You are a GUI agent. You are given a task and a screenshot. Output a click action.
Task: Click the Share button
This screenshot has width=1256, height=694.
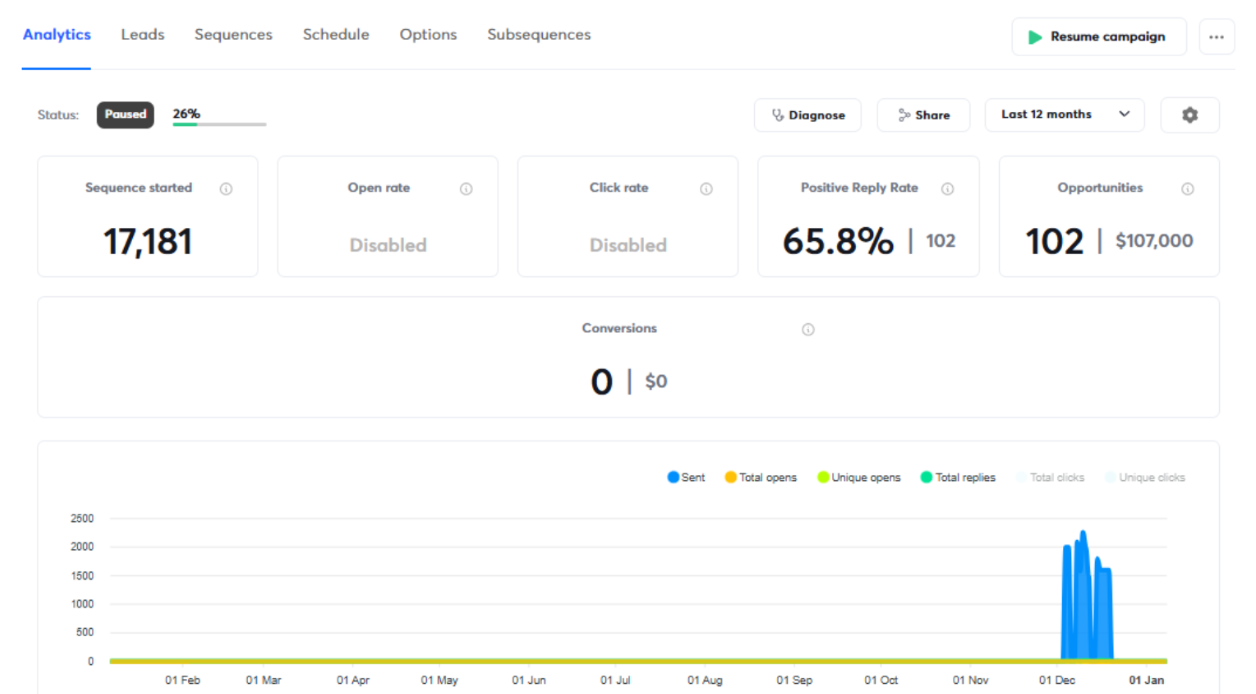tap(923, 115)
